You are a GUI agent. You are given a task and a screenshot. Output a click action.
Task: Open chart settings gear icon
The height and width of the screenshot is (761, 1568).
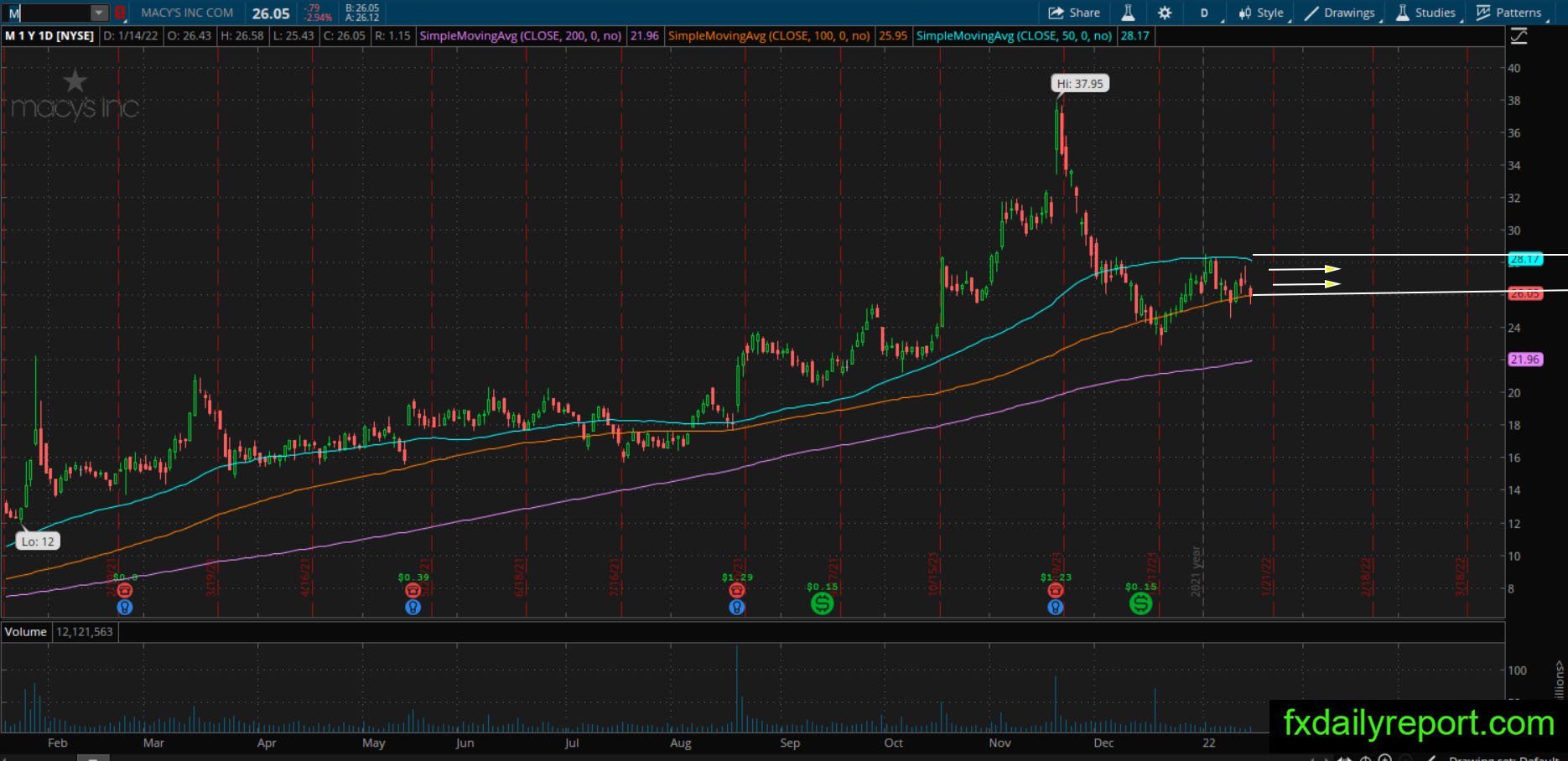[x=1165, y=13]
